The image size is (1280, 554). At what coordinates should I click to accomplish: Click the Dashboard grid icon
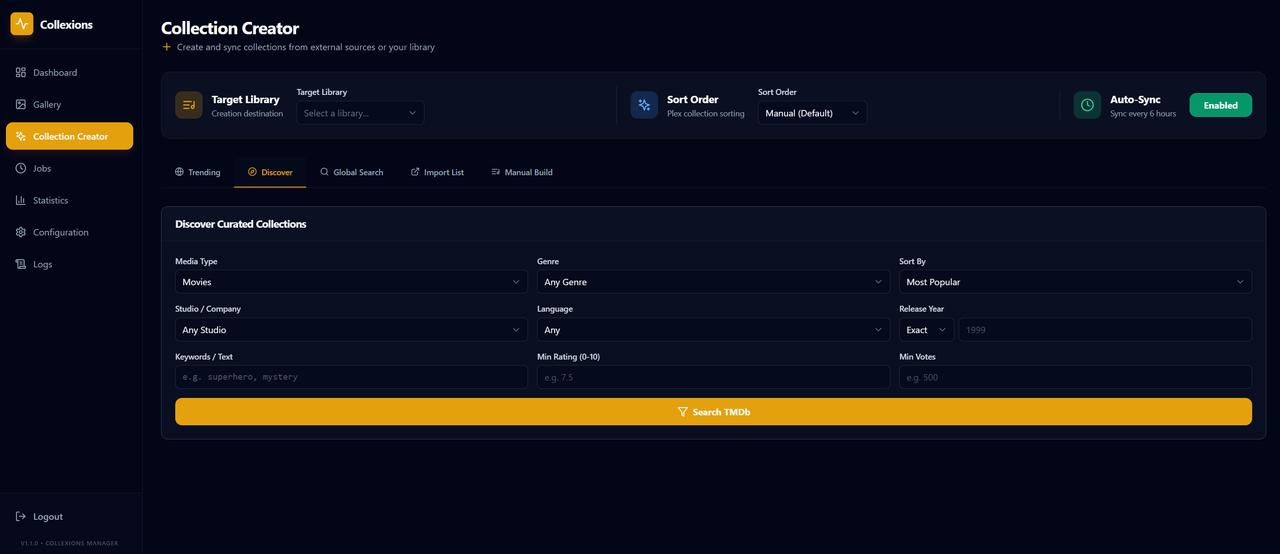tap(21, 73)
